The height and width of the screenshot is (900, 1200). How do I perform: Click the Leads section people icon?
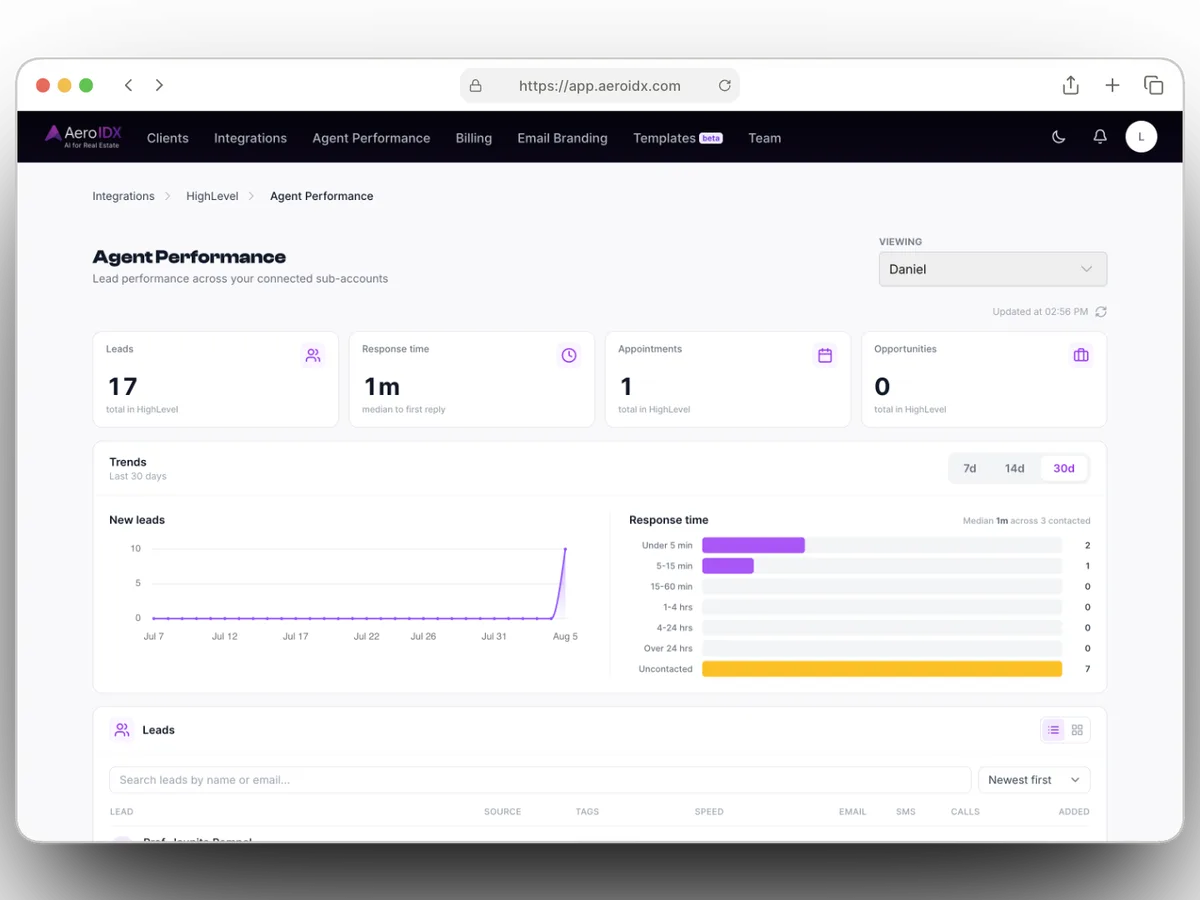pyautogui.click(x=122, y=730)
